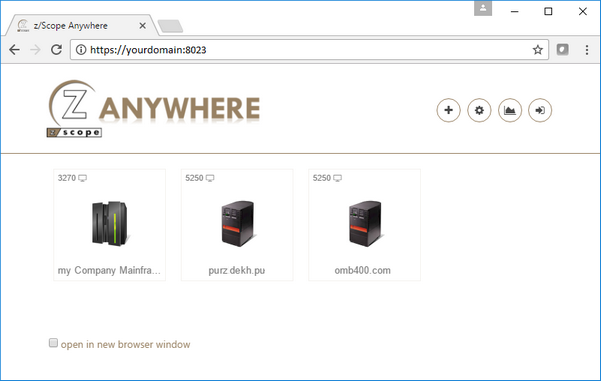
Task: Click the z/Scope Anywhere logo
Action: pyautogui.click(x=154, y=109)
